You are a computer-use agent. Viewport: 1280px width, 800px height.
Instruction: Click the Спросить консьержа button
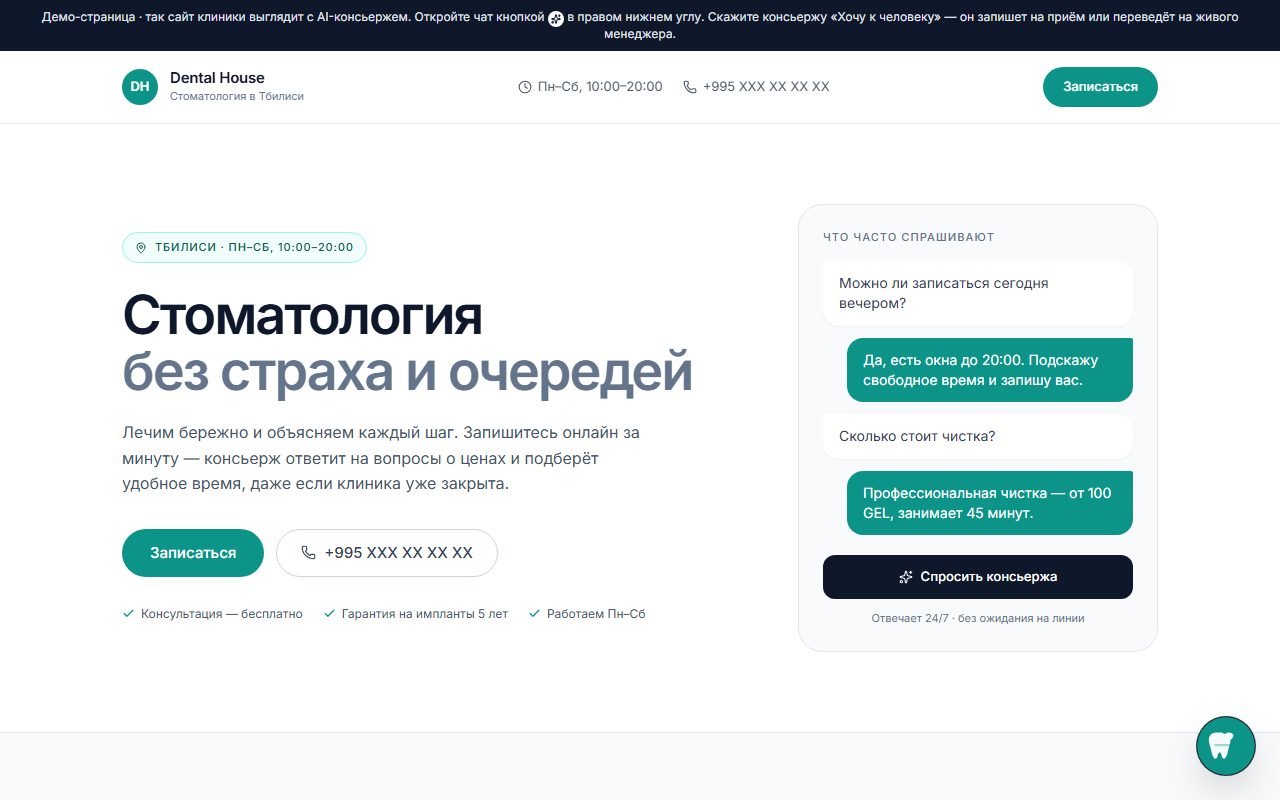(978, 577)
